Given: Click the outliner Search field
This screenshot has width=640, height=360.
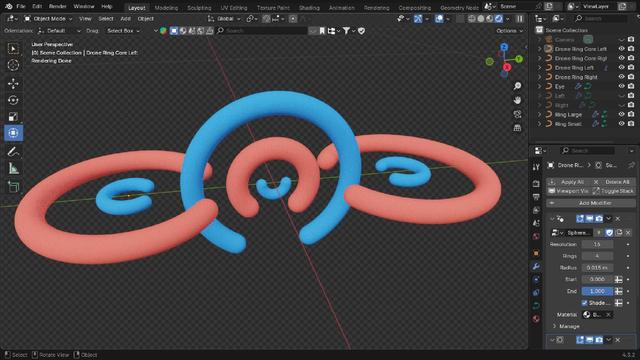Looking at the screenshot, I should [600, 19].
